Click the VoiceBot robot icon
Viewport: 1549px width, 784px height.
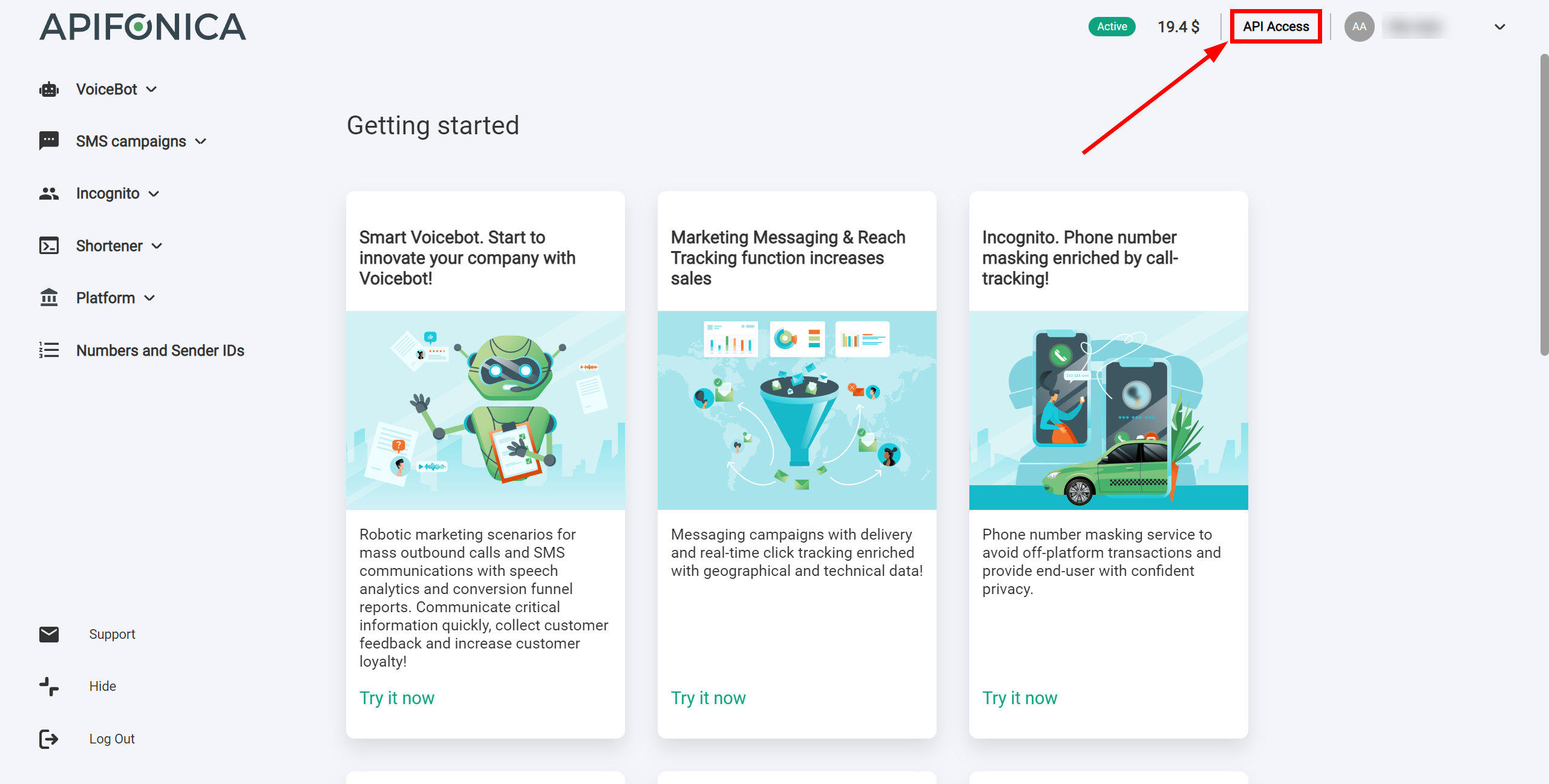(x=49, y=90)
